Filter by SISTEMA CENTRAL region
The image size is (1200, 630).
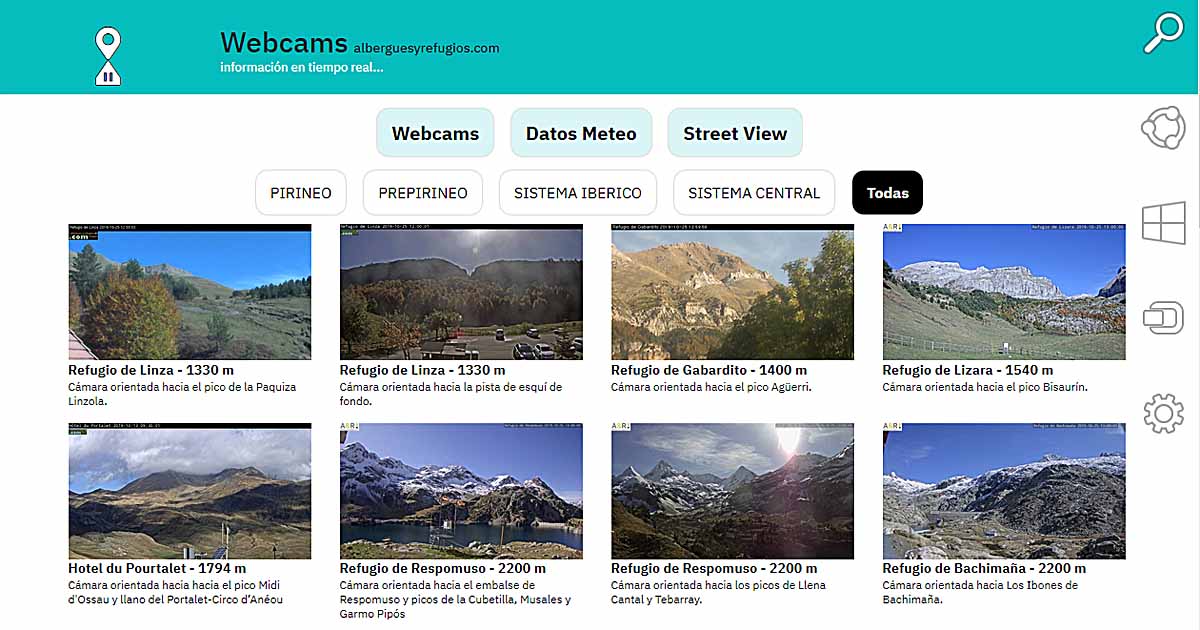click(x=754, y=193)
